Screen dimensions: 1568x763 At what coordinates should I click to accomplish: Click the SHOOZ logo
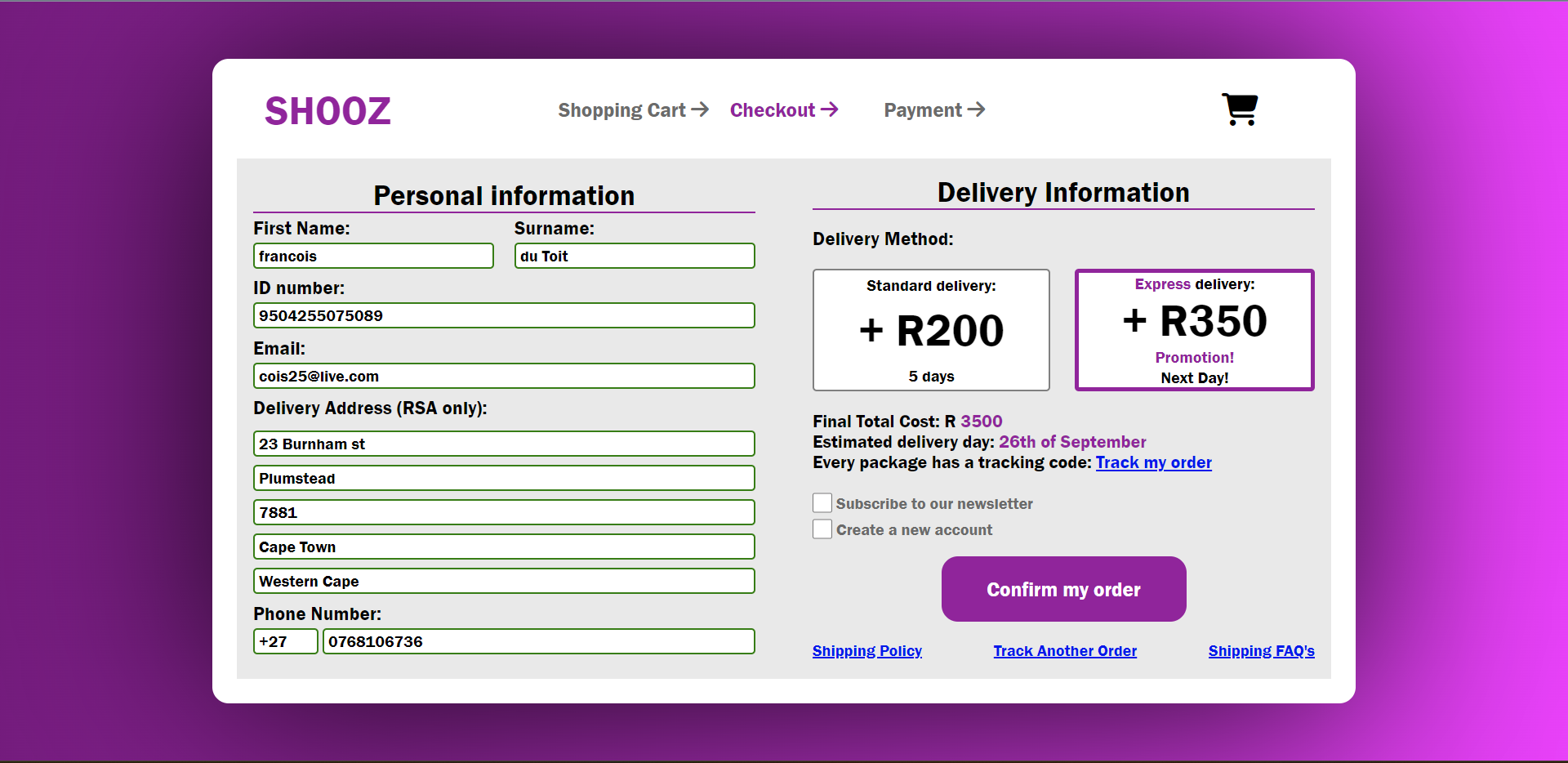point(327,111)
